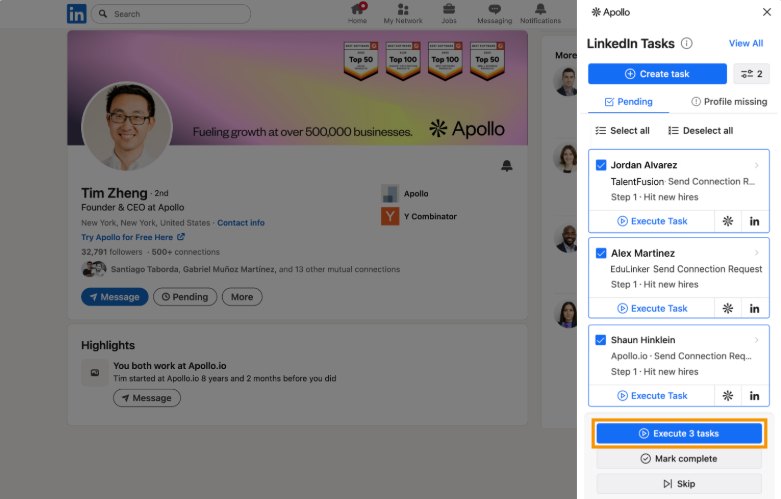Open the Jobs nav item
The height and width of the screenshot is (499, 781).
(x=449, y=13)
